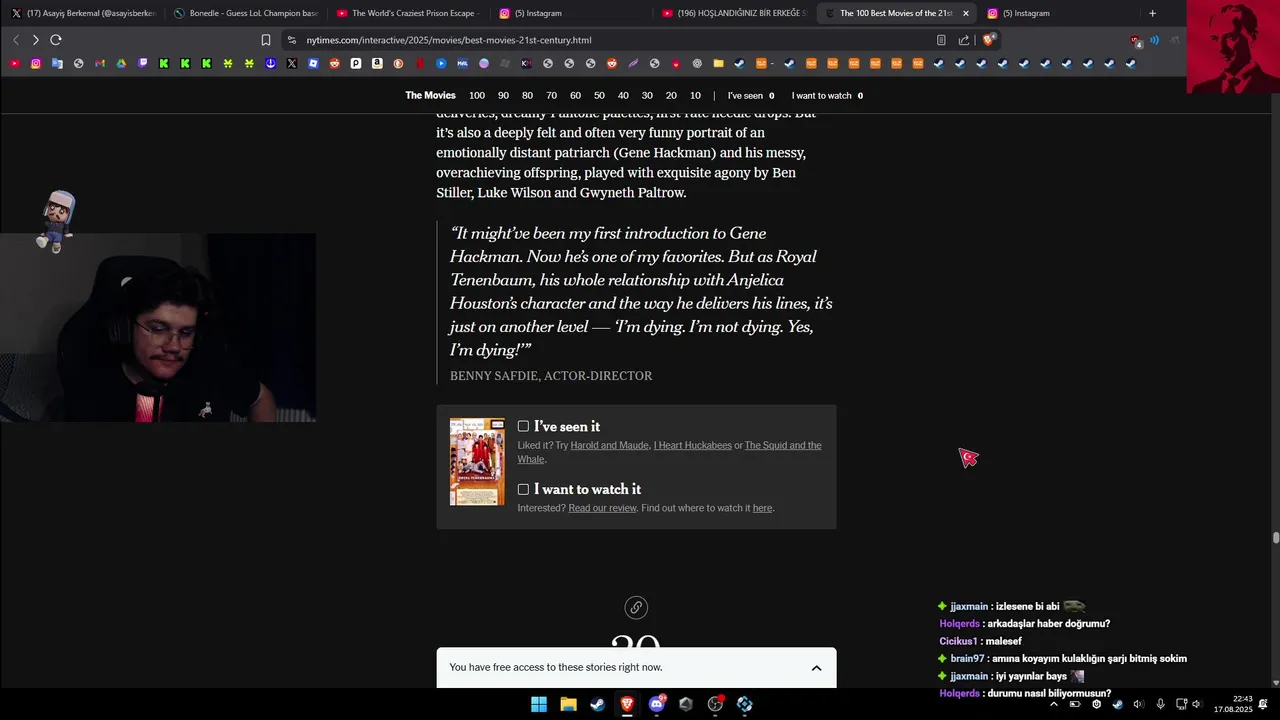Open OBS Studio from the taskbar

(x=715, y=704)
